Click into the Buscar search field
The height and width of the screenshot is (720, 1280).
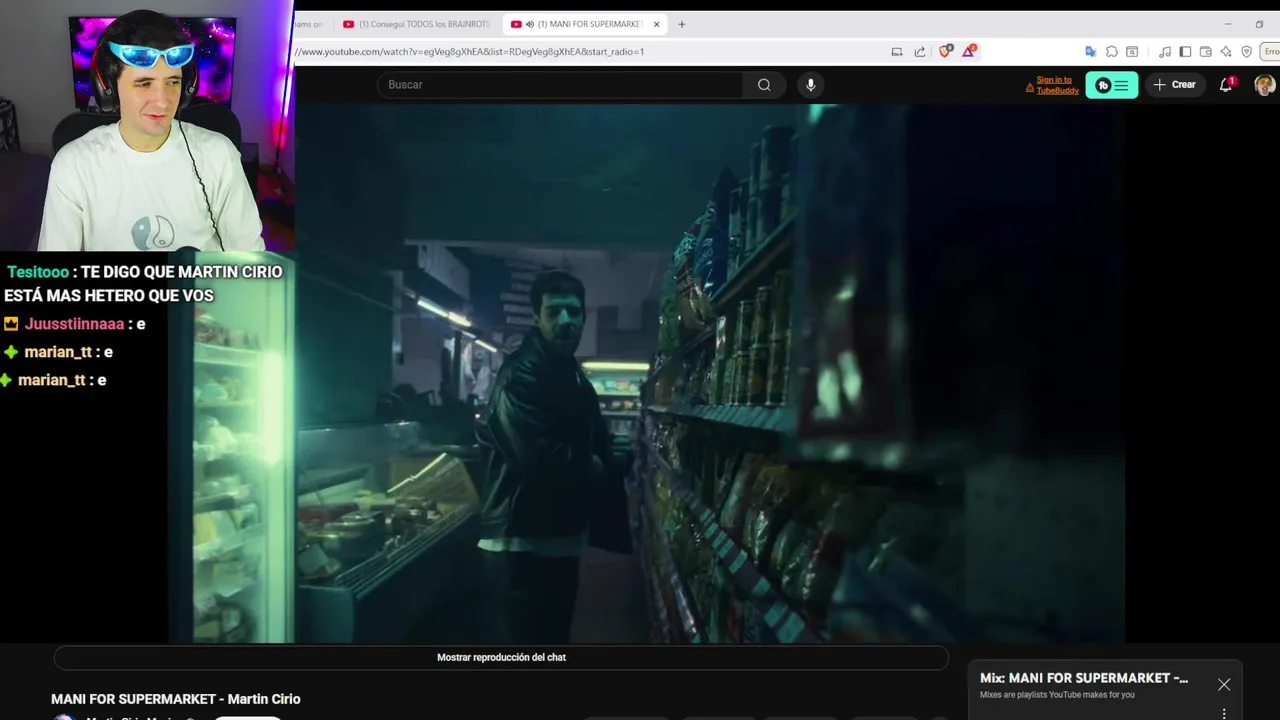click(560, 85)
